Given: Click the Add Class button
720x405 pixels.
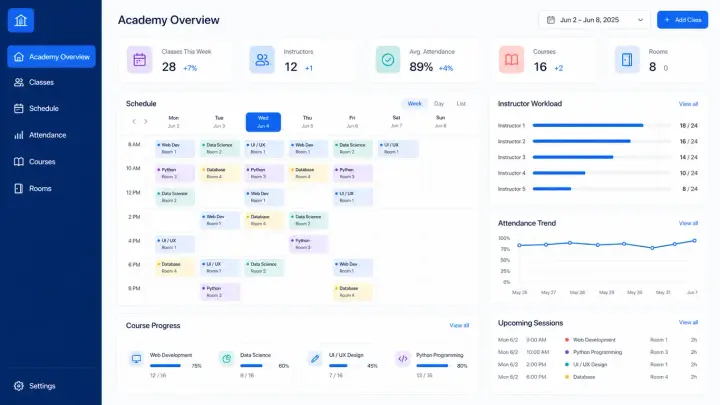Looking at the screenshot, I should point(682,20).
